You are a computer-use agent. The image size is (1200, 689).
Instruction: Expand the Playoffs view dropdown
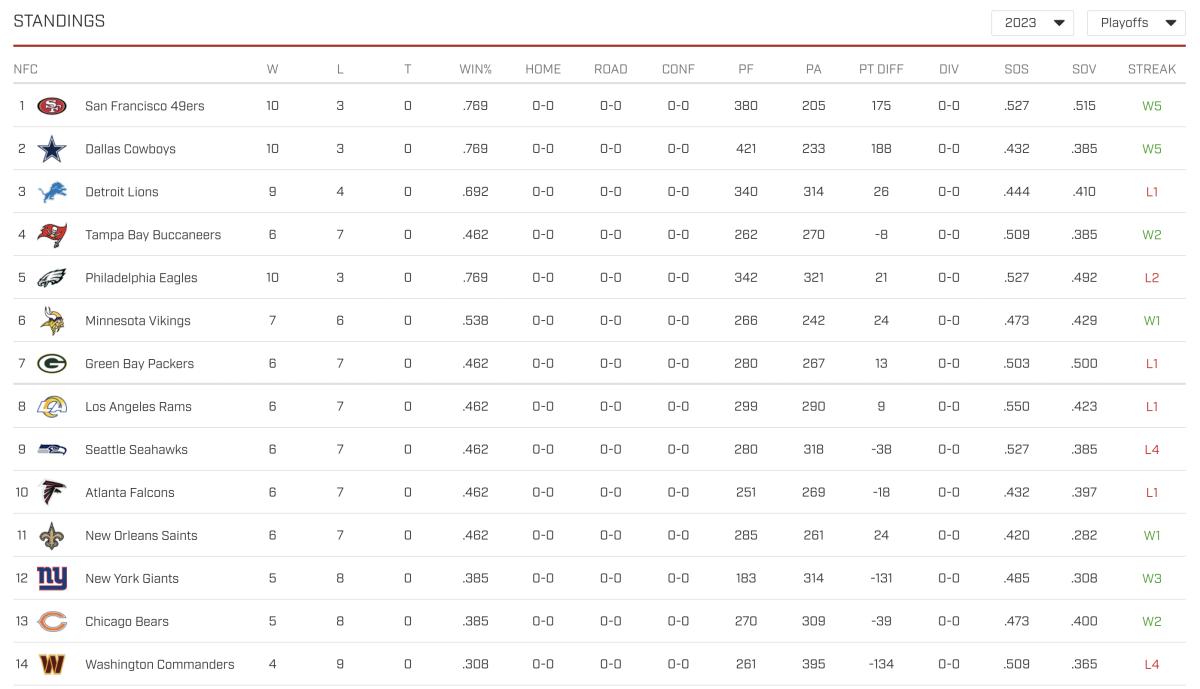[x=1135, y=23]
